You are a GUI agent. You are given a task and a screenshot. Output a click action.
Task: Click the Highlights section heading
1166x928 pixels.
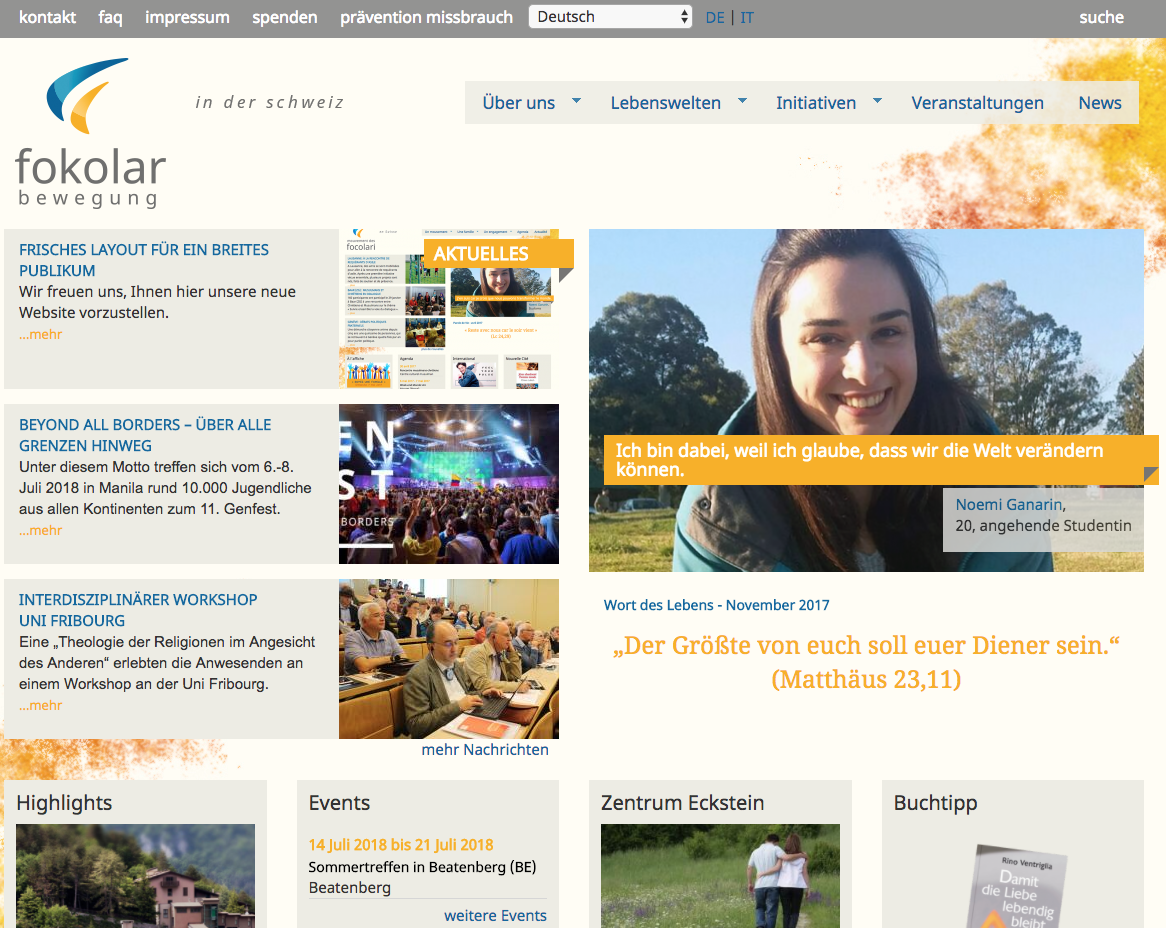[x=64, y=803]
